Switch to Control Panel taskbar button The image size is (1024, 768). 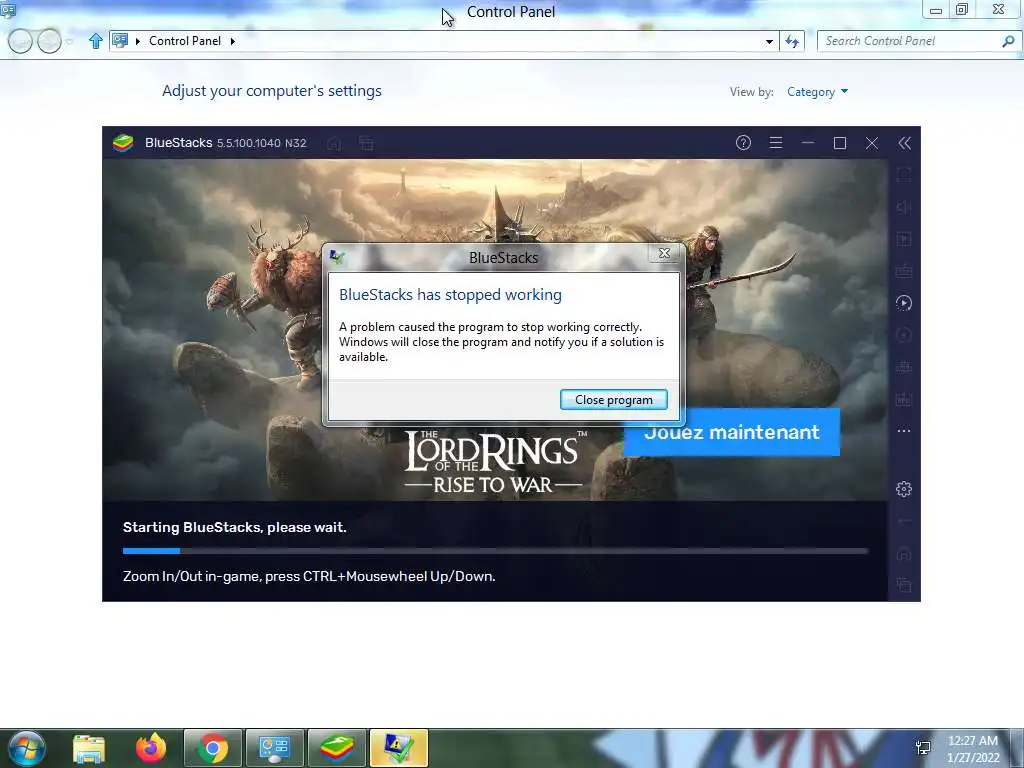pyautogui.click(x=274, y=748)
